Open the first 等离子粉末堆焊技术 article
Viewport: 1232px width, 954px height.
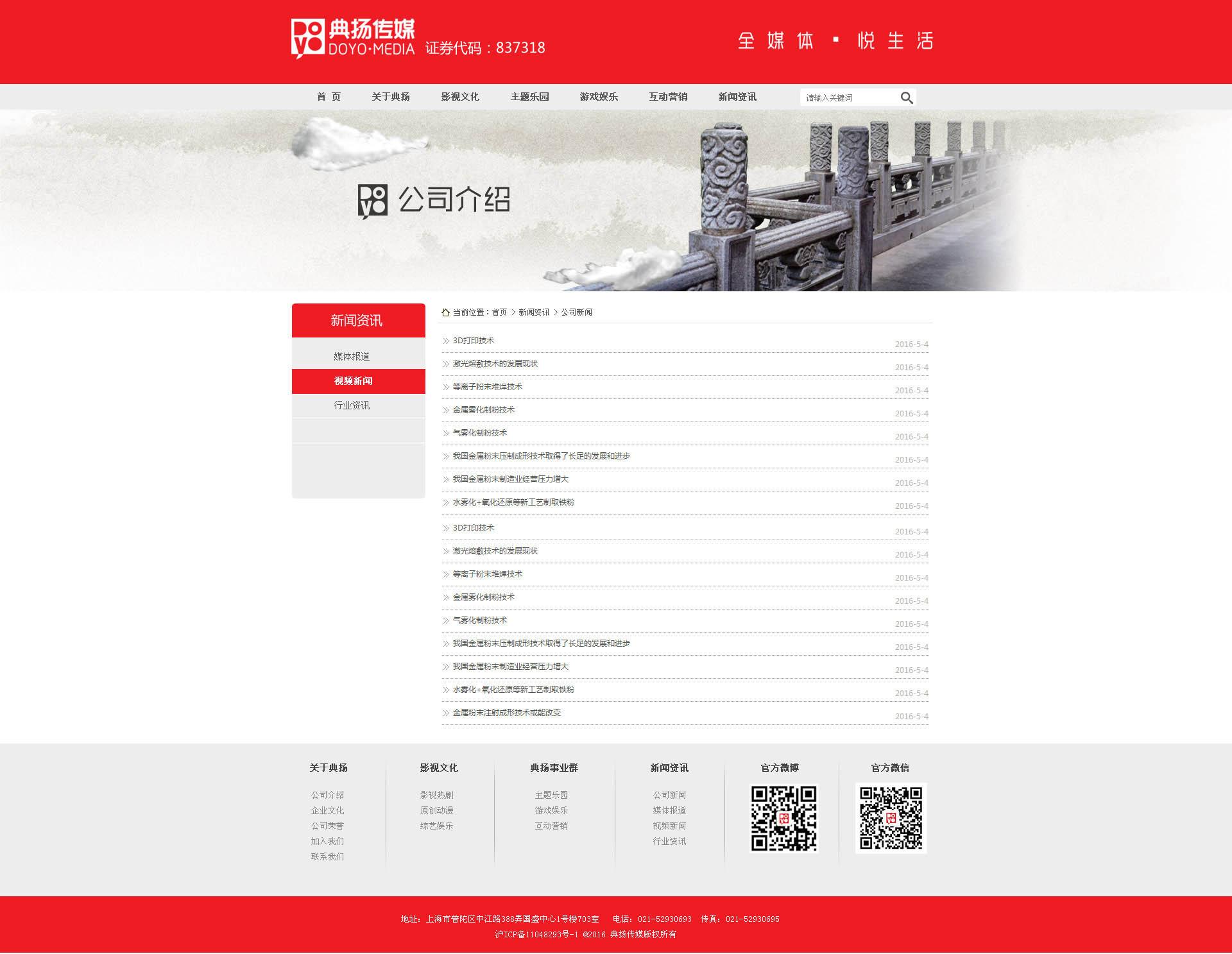click(487, 387)
